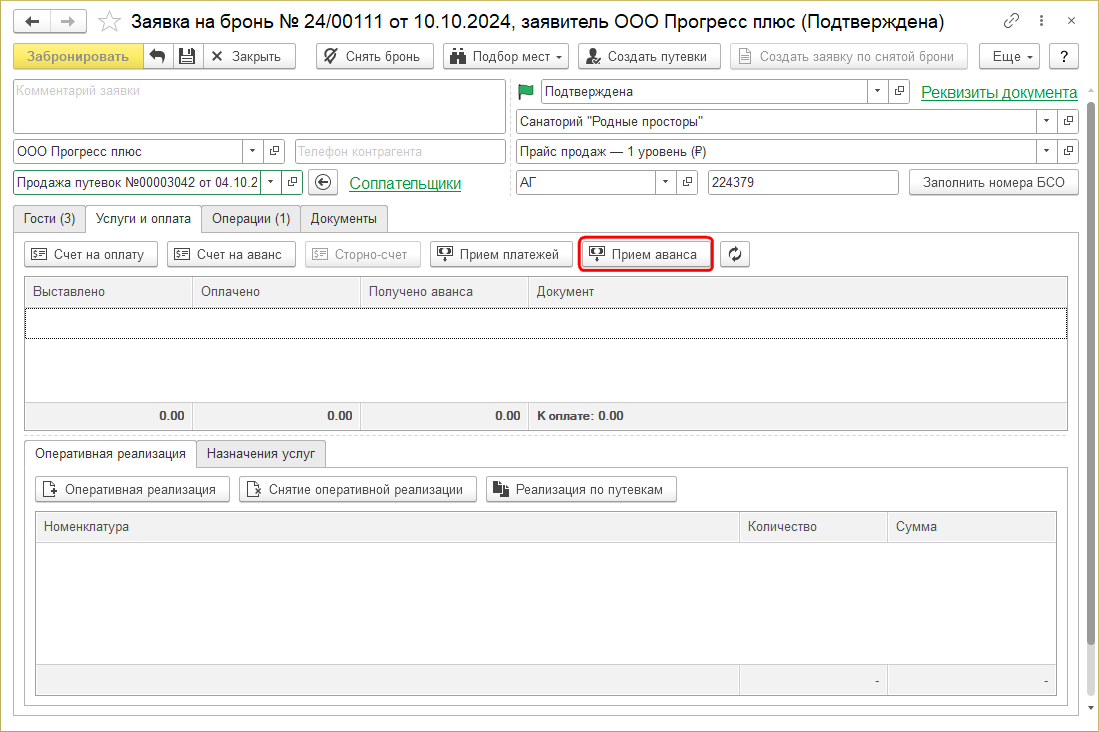
Task: Click the Оплачено column header
Action: pyautogui.click(x=276, y=292)
